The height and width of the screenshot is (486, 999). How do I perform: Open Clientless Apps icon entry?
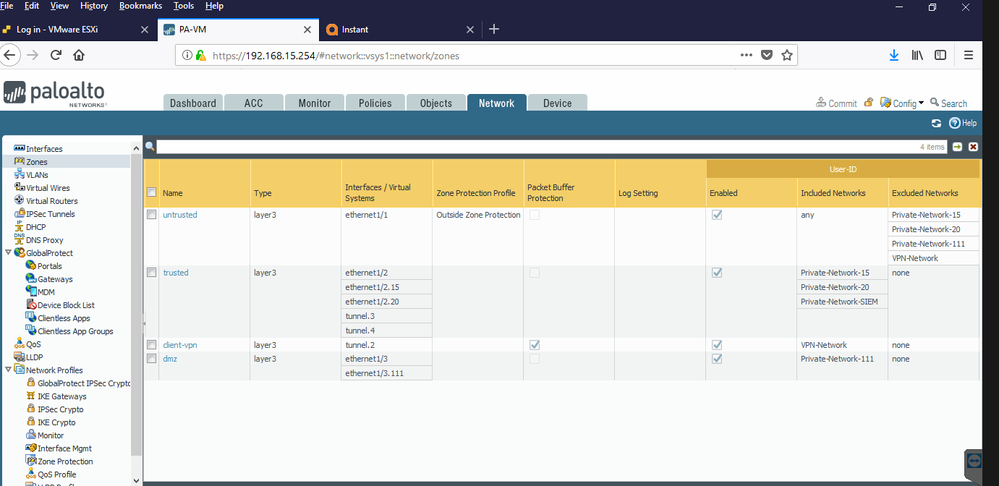[x=31, y=318]
